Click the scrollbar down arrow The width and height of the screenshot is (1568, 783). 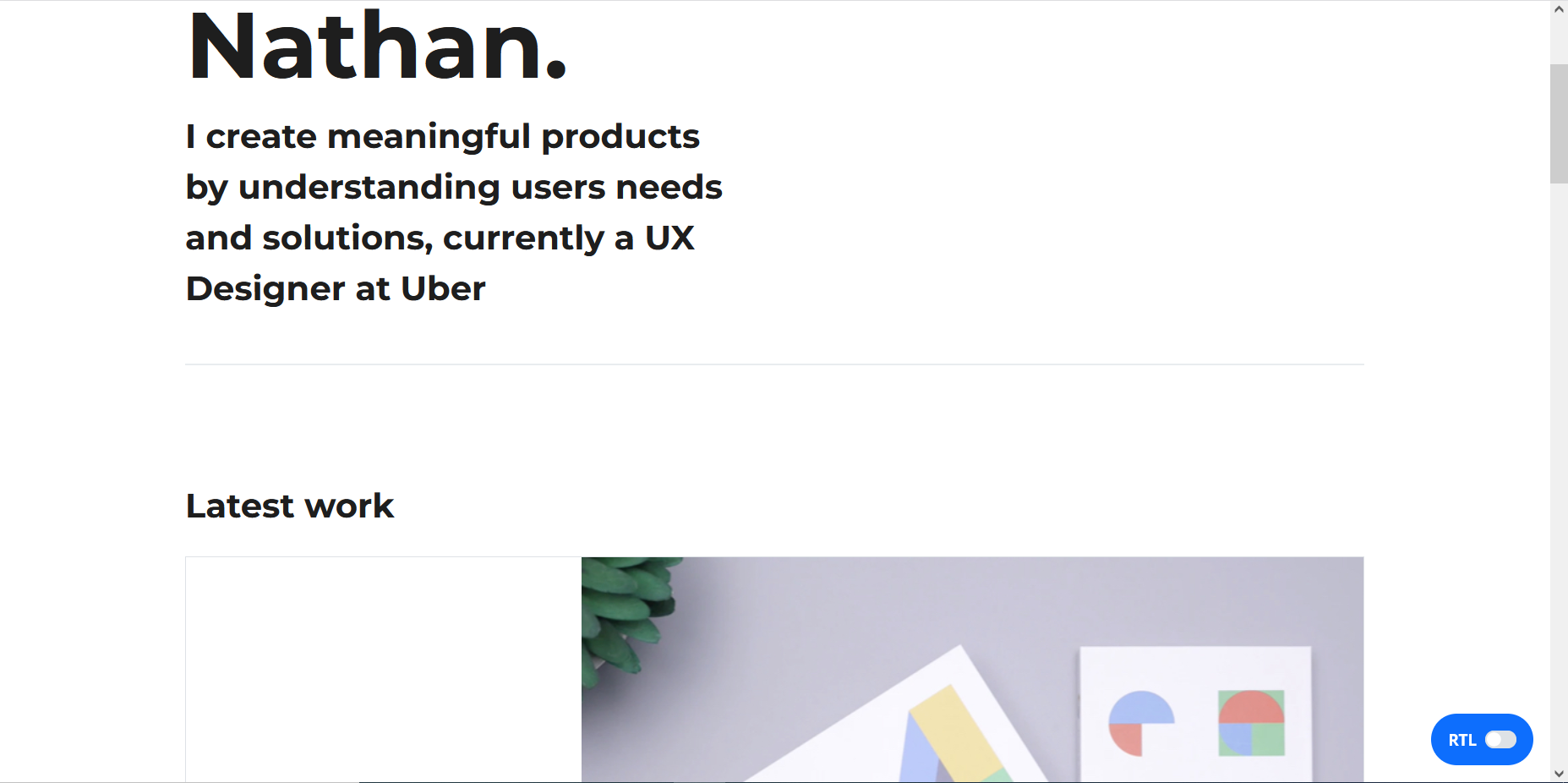click(x=1559, y=775)
